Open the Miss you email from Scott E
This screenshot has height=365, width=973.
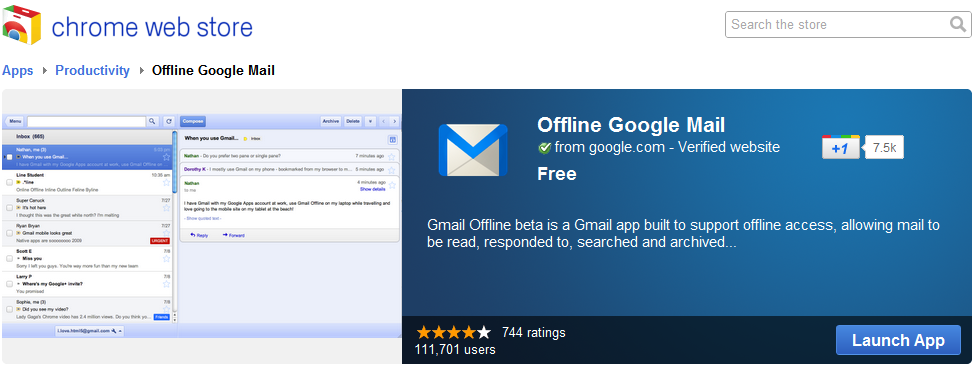coord(87,258)
